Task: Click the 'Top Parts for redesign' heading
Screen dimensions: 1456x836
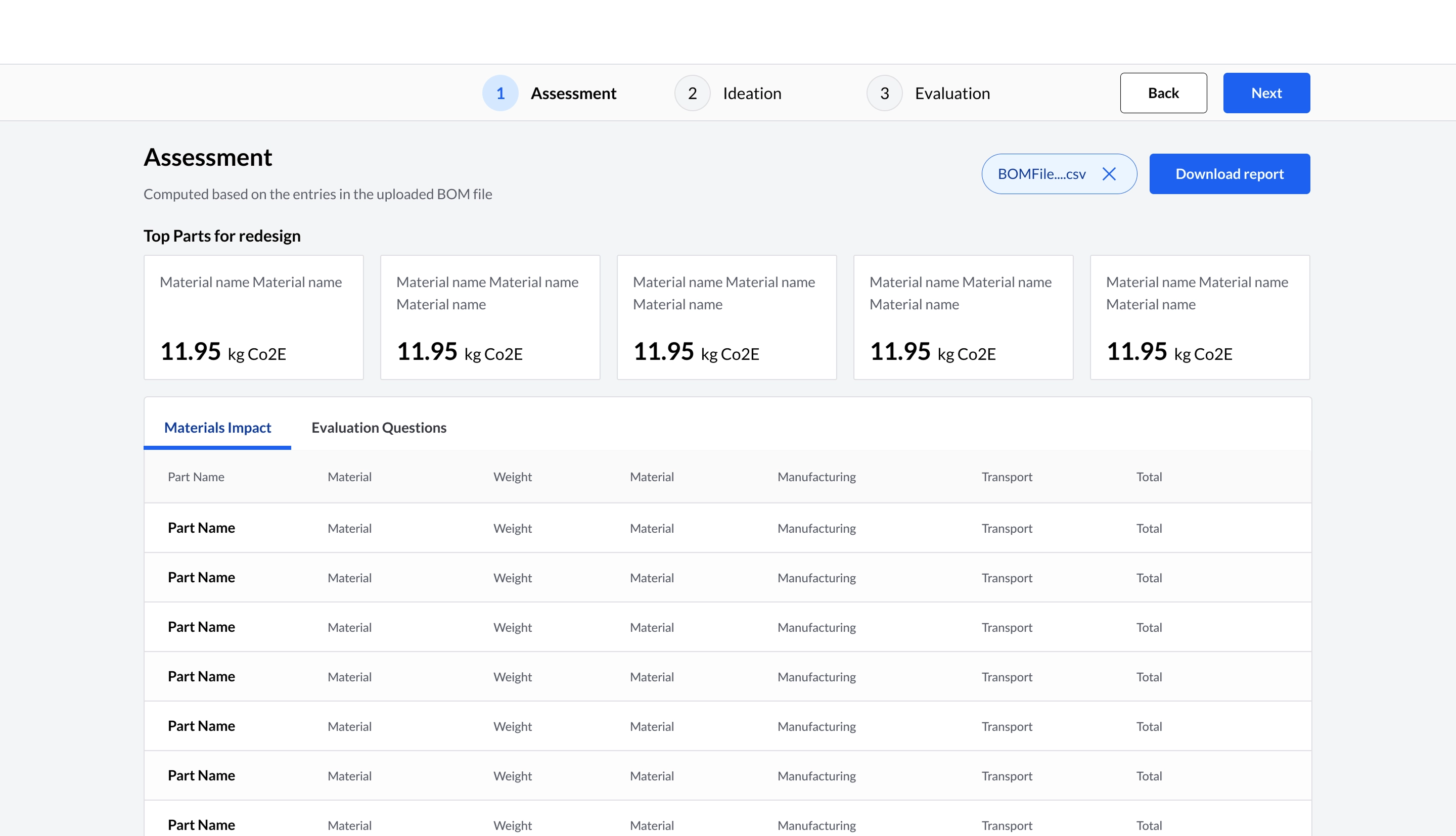Action: pos(222,236)
